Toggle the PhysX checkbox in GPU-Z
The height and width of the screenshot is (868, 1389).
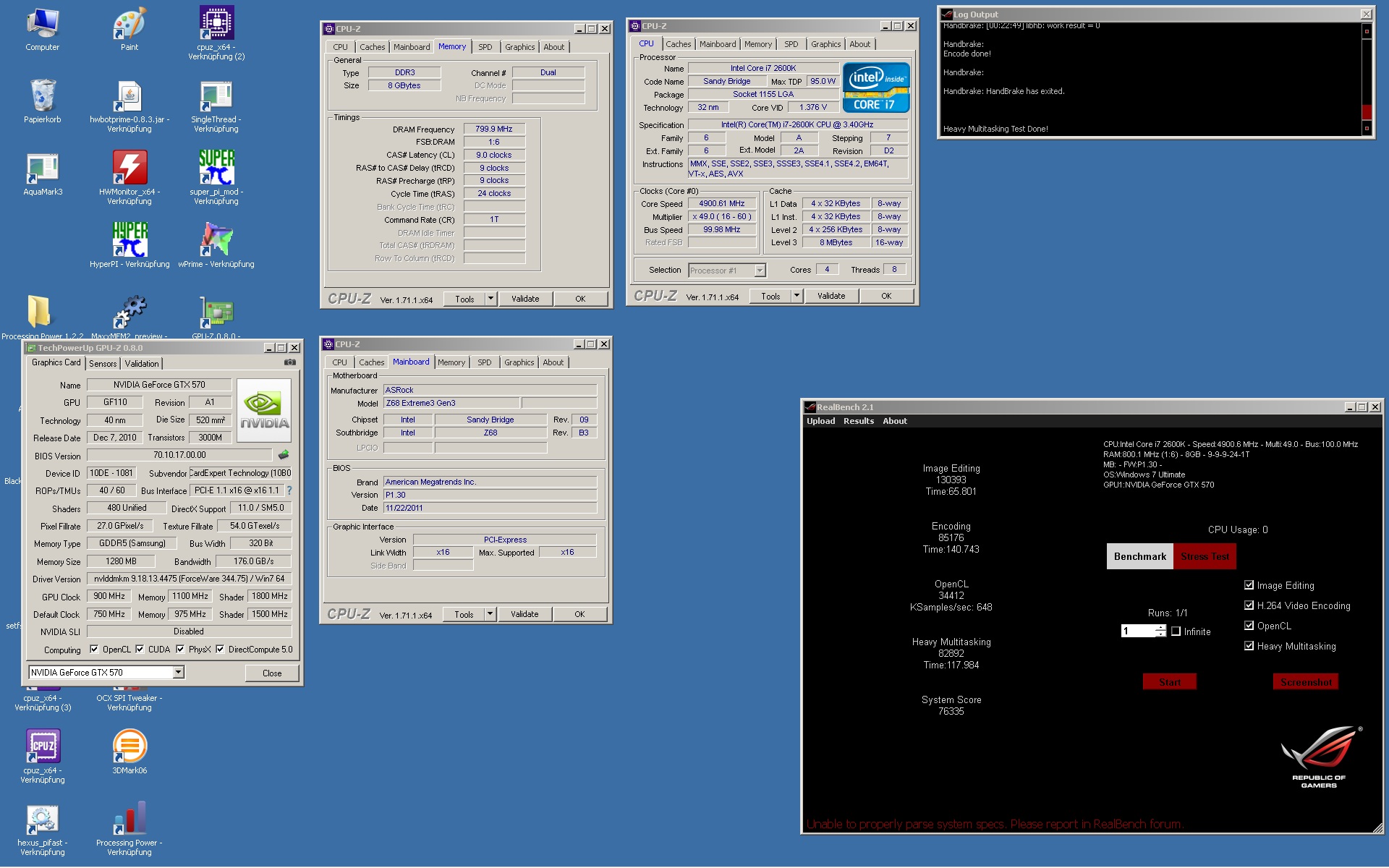point(180,649)
